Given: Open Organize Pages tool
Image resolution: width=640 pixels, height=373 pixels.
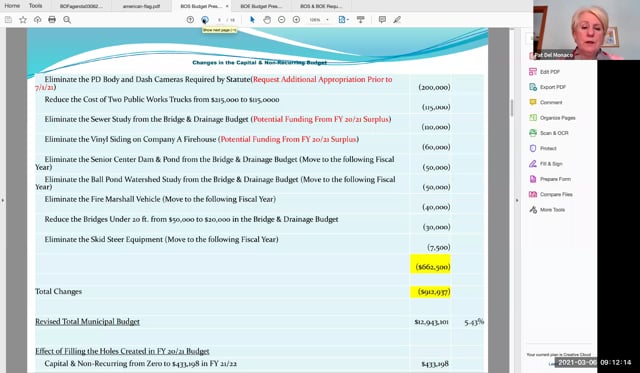Looking at the screenshot, I should 552,118.
